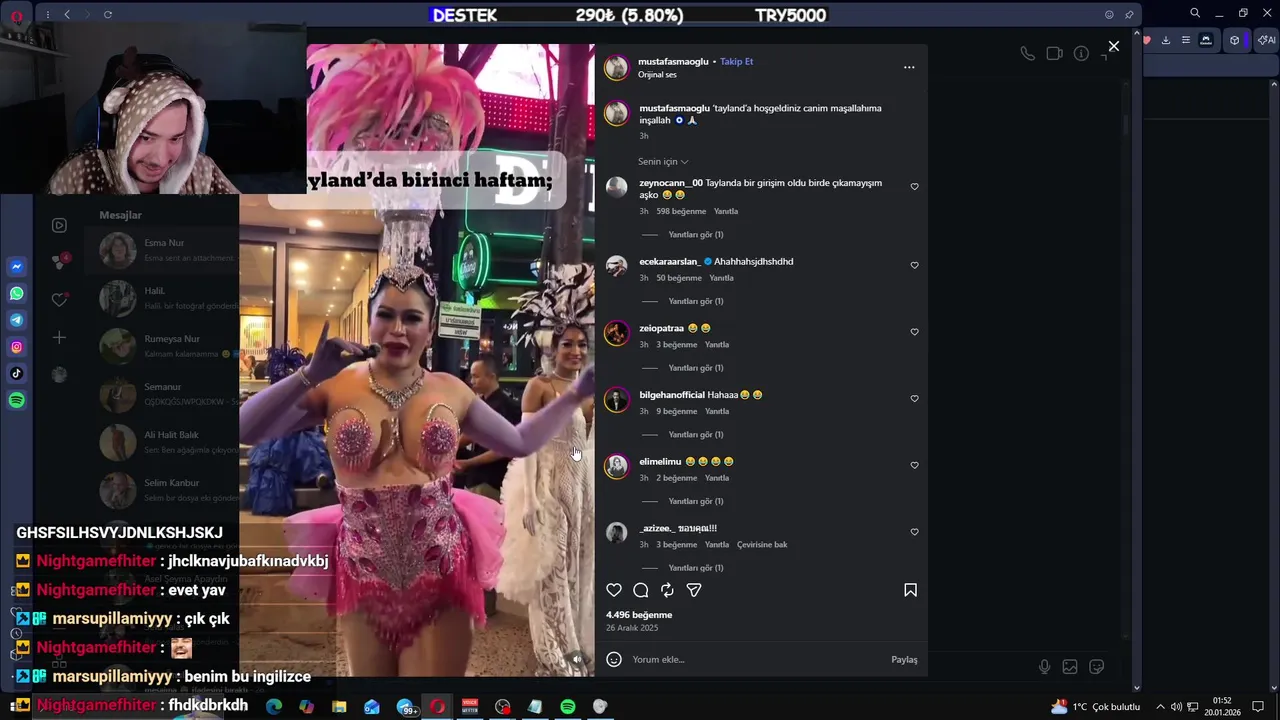The width and height of the screenshot is (1280, 720).
Task: Open easy setup sliders icon
Action: pyautogui.click(x=1185, y=40)
